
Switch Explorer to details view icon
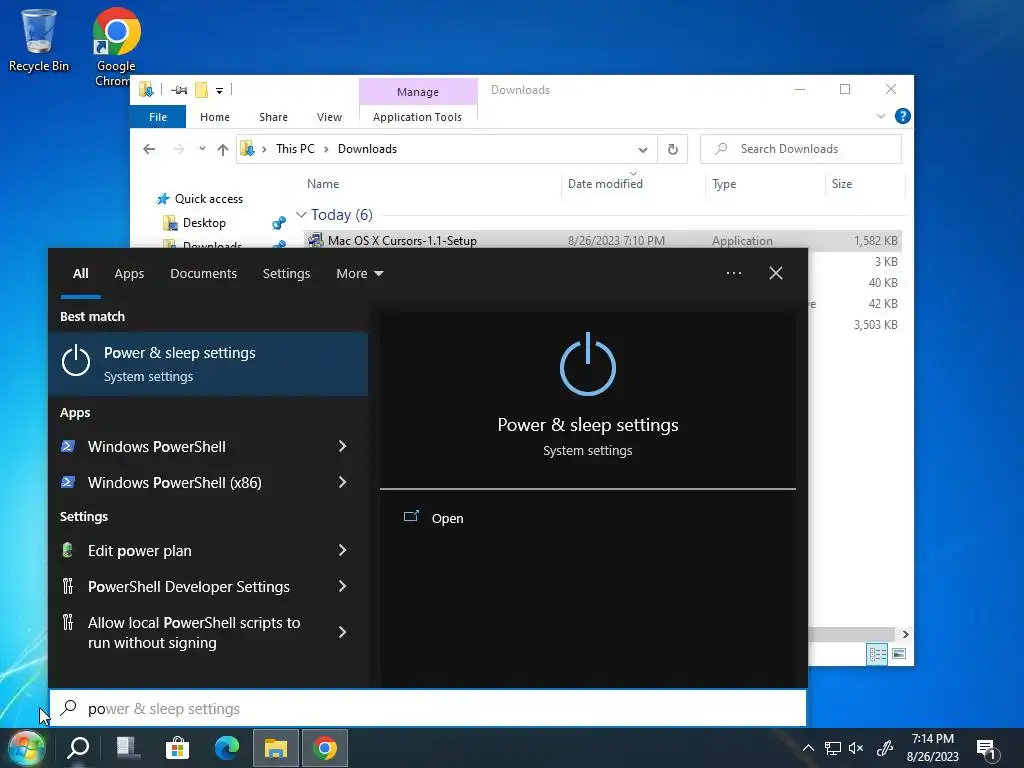point(877,654)
